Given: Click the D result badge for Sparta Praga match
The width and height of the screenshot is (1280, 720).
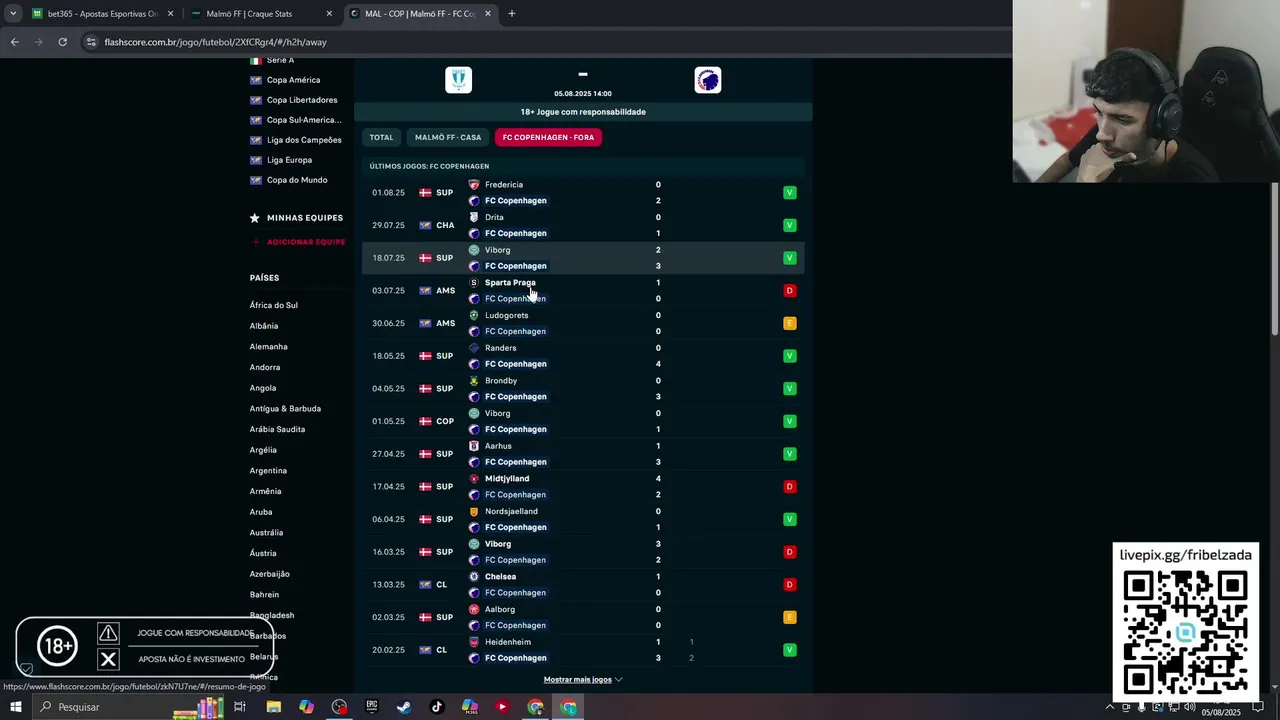Looking at the screenshot, I should [x=789, y=291].
